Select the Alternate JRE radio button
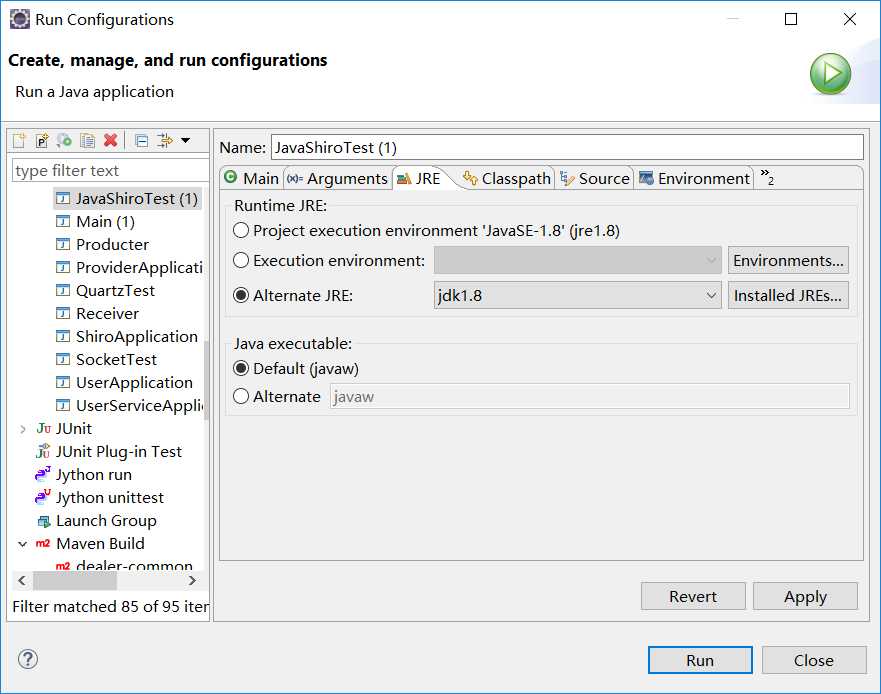881x694 pixels. (x=240, y=295)
